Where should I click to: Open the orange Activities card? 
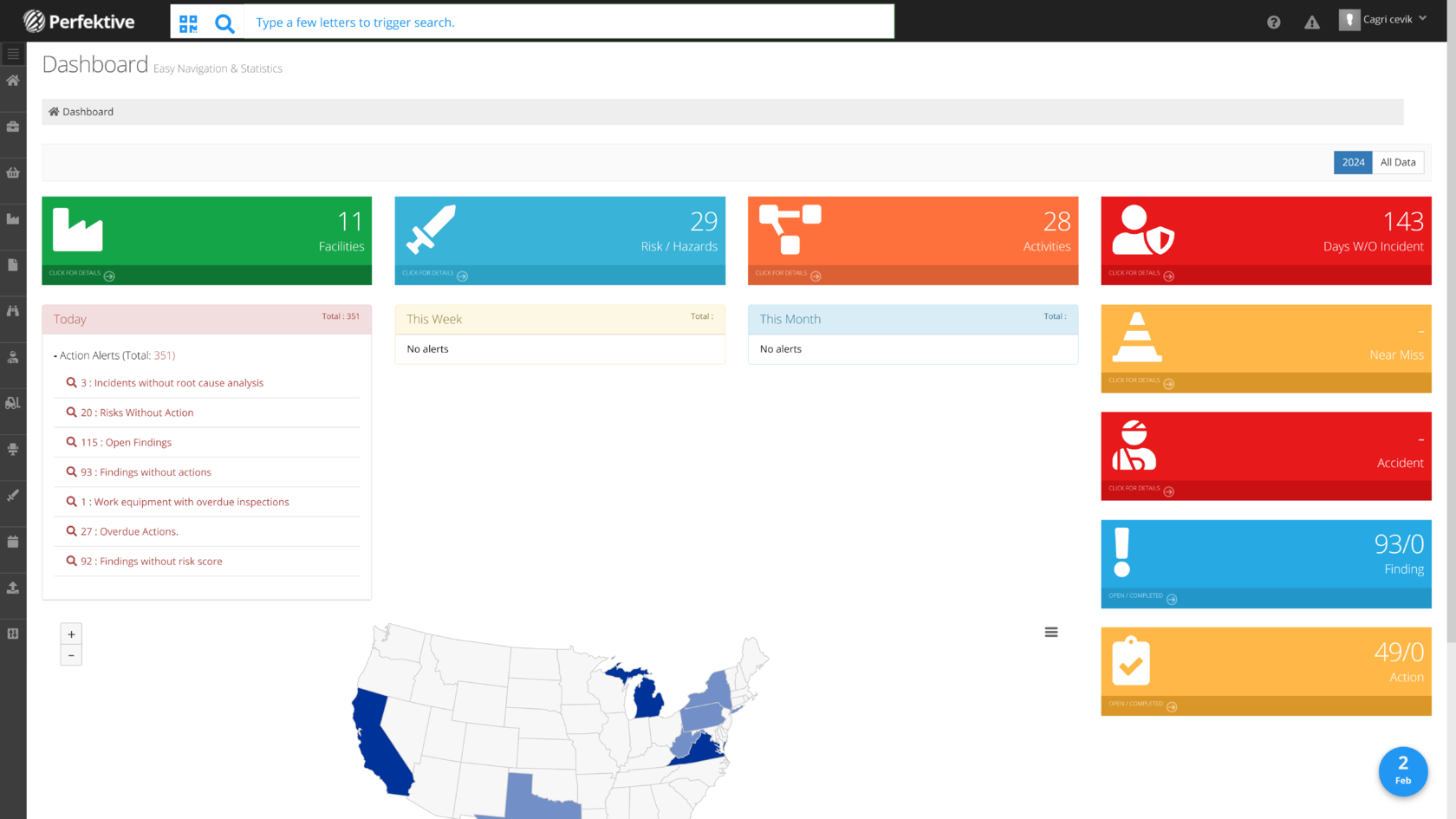pyautogui.click(x=913, y=241)
